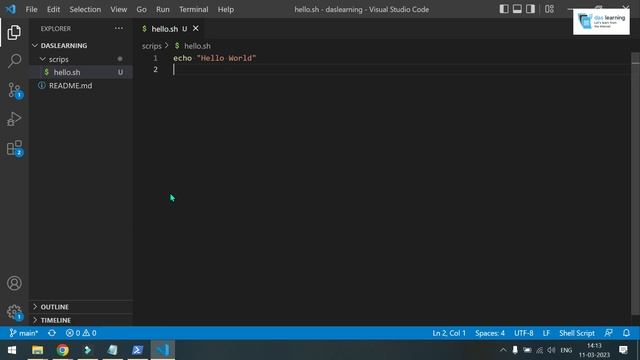The width and height of the screenshot is (640, 360).
Task: Open PowerShell from the taskbar
Action: [x=138, y=350]
